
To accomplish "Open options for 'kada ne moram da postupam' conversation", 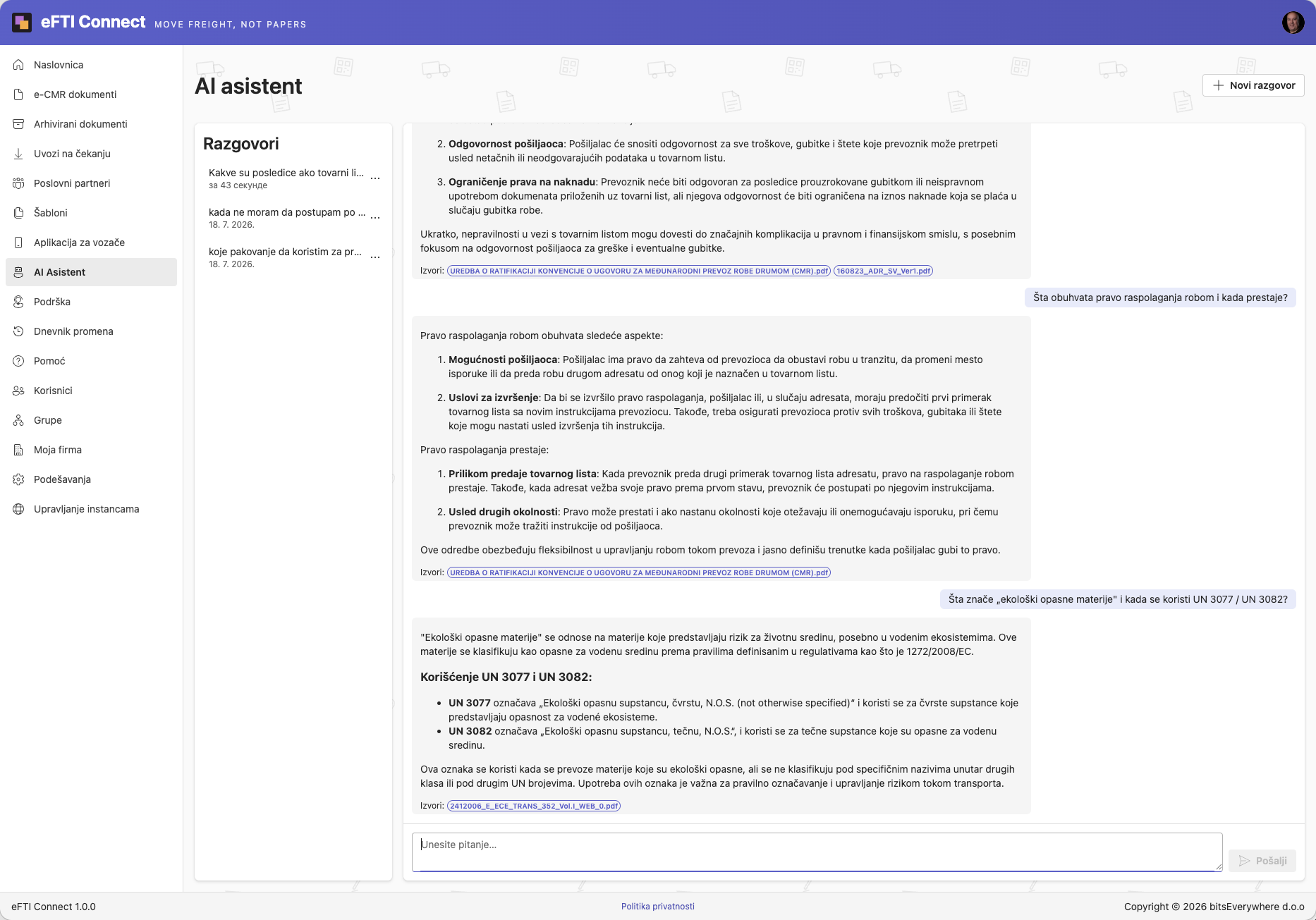I will [x=375, y=218].
